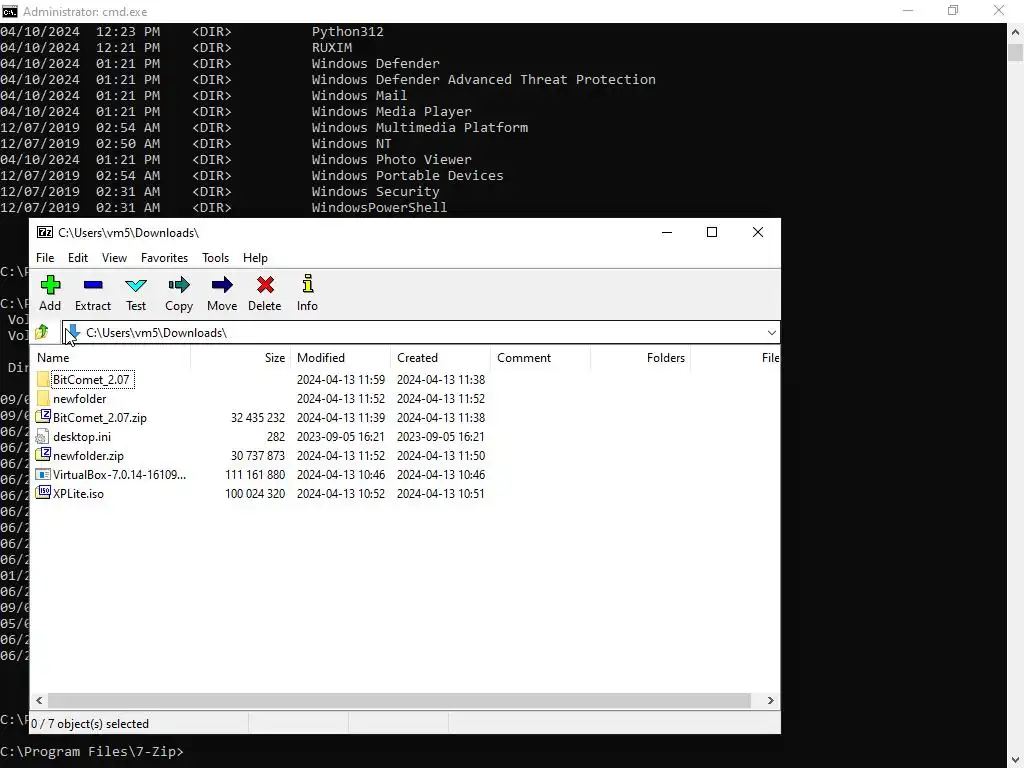Image resolution: width=1024 pixels, height=768 pixels.
Task: Click the download folder icon in address bar
Action: point(72,332)
